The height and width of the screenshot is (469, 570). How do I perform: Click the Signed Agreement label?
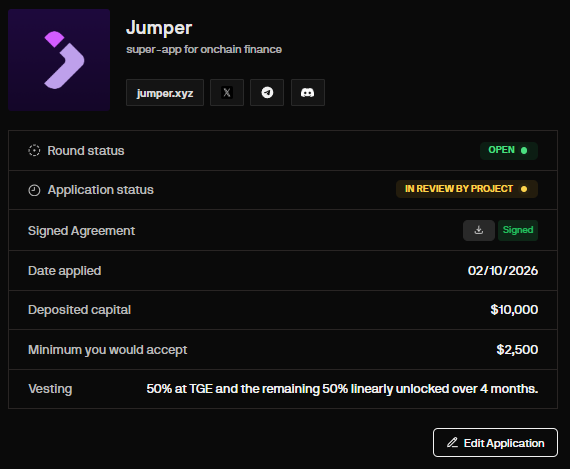(81, 231)
